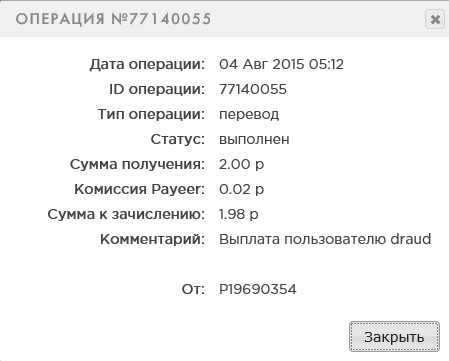Click the ОПЕРАЦИЯ №77140055 dialog title
Screen dimensions: 449x361
(113, 19)
